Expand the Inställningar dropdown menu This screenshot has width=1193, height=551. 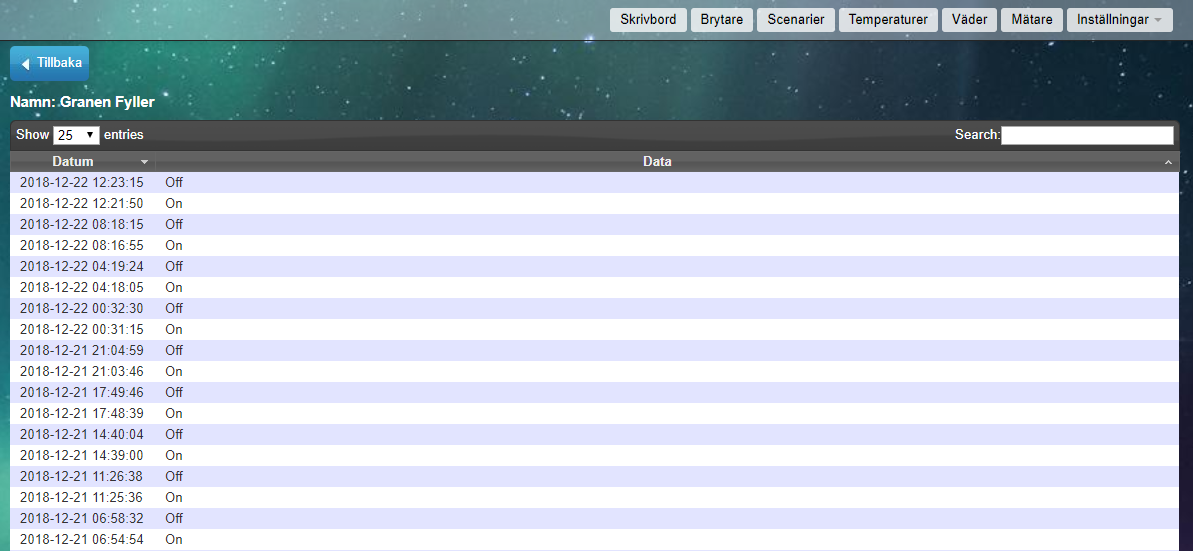[x=1119, y=20]
